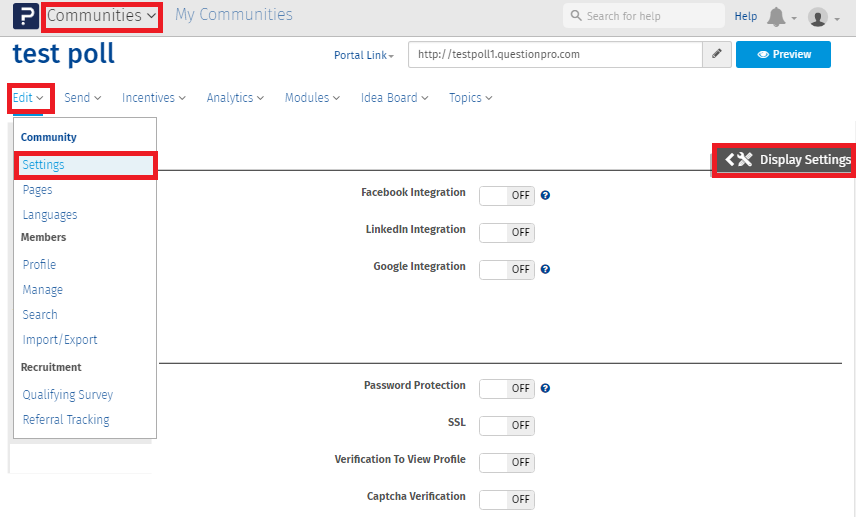Expand the Communities dropdown
The image size is (856, 517).
102,16
